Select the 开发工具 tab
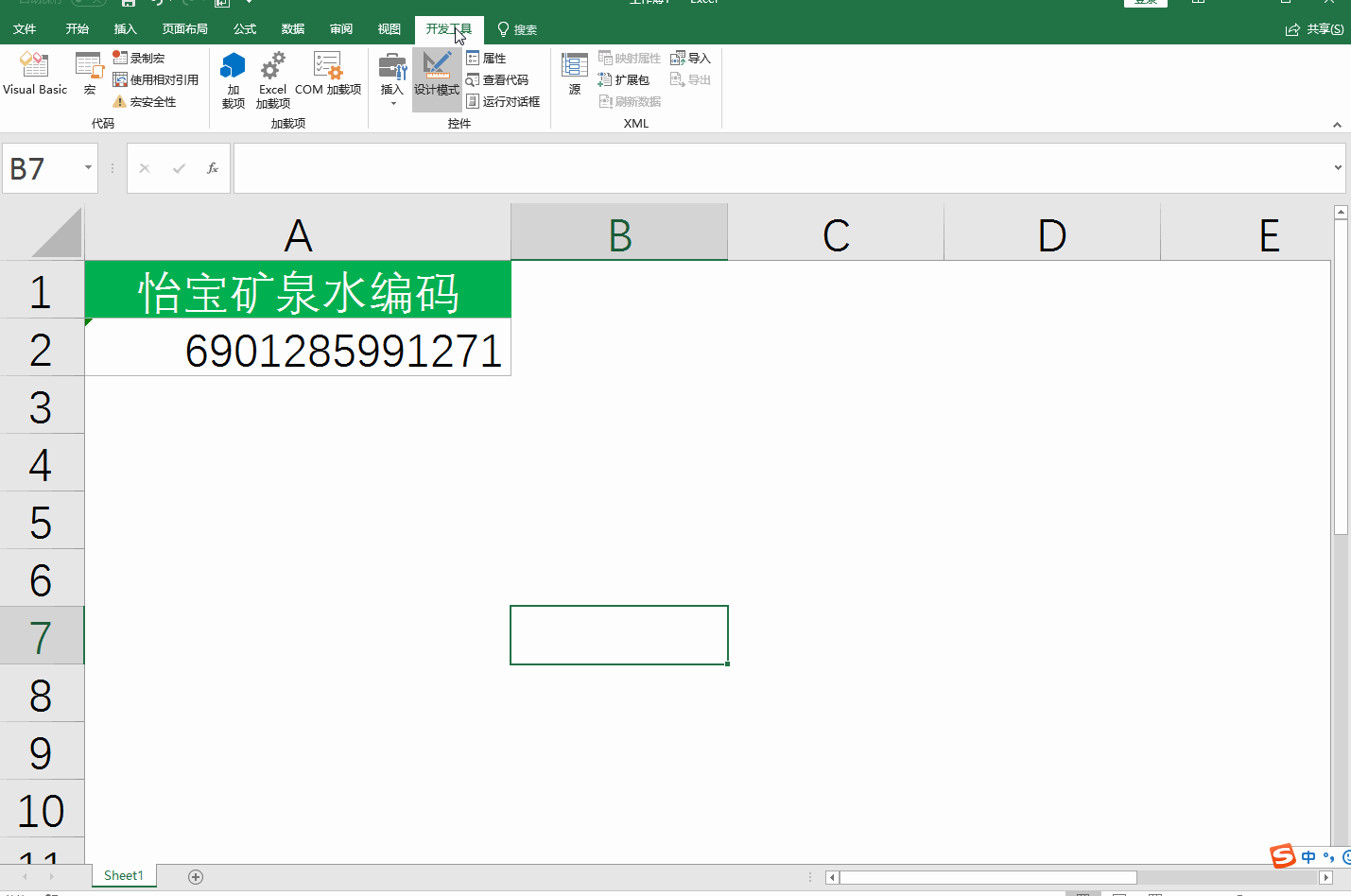The image size is (1351, 896). pyautogui.click(x=448, y=29)
